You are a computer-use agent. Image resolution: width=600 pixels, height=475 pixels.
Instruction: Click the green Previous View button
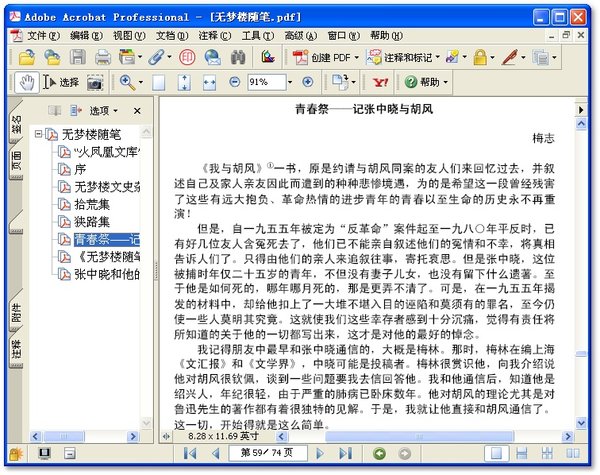(x=379, y=454)
